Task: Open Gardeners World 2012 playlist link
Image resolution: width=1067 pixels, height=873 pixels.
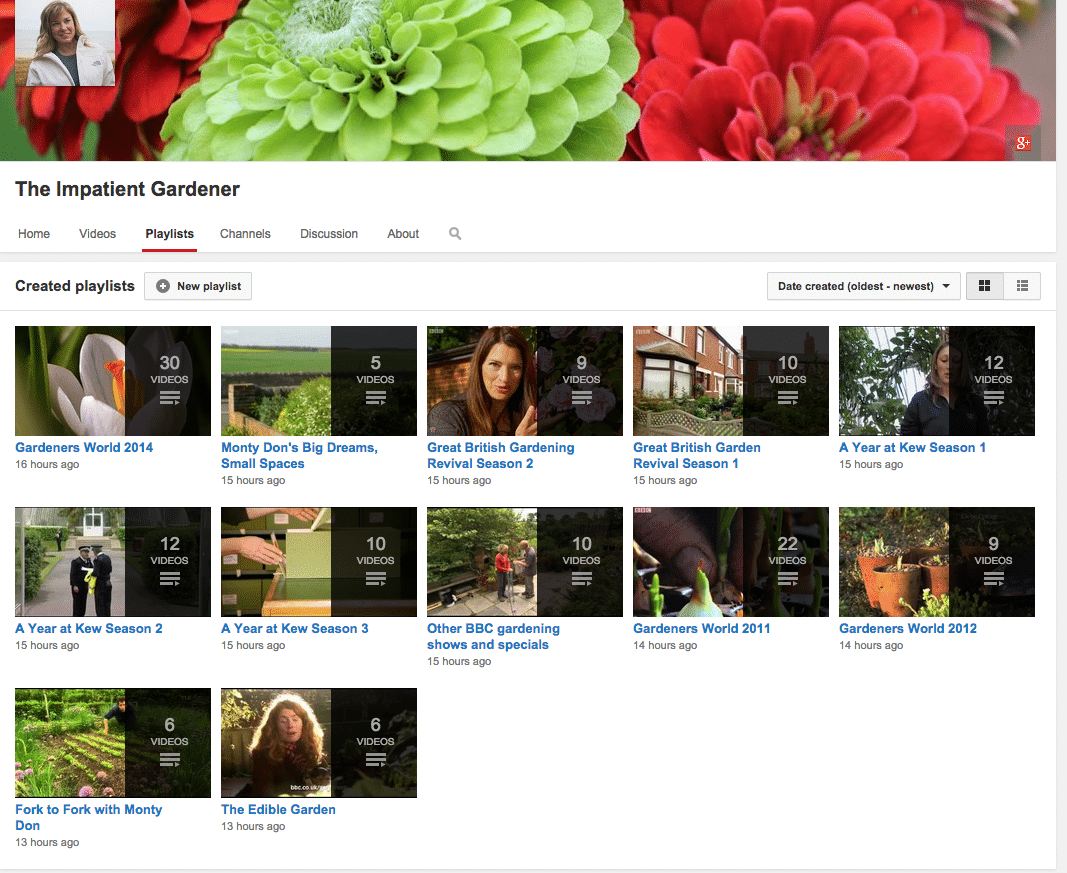Action: click(x=908, y=628)
